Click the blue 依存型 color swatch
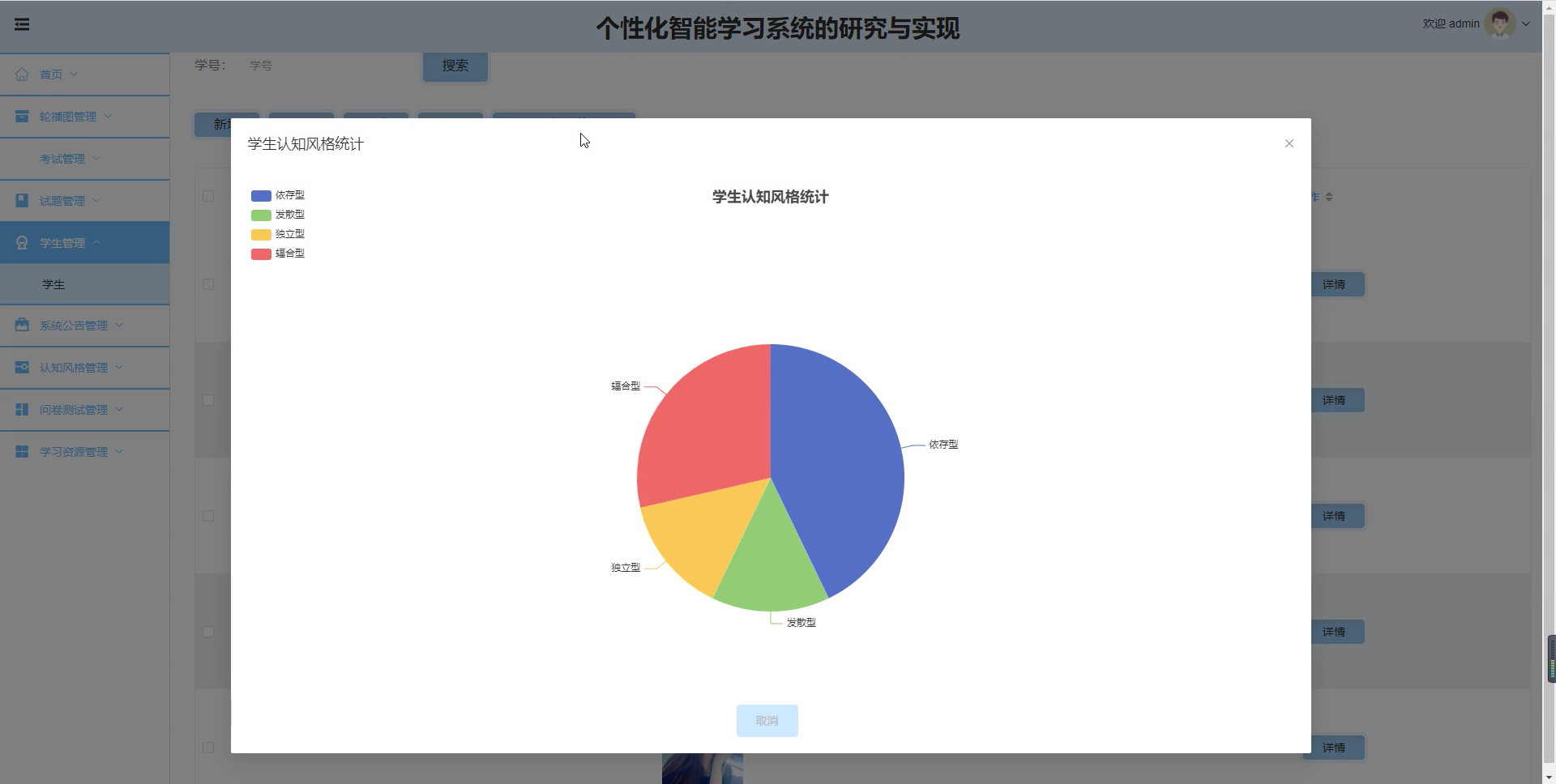Image resolution: width=1556 pixels, height=784 pixels. [260, 195]
